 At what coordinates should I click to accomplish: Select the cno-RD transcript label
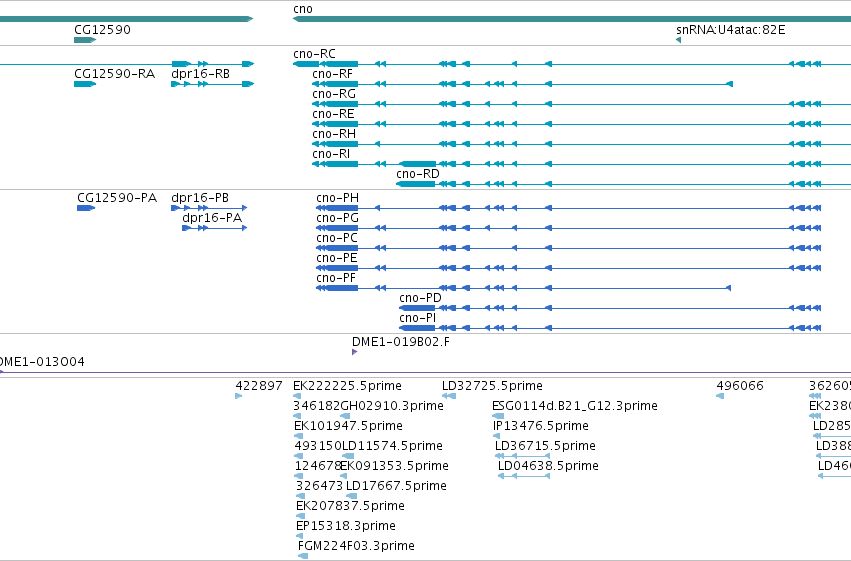[418, 174]
